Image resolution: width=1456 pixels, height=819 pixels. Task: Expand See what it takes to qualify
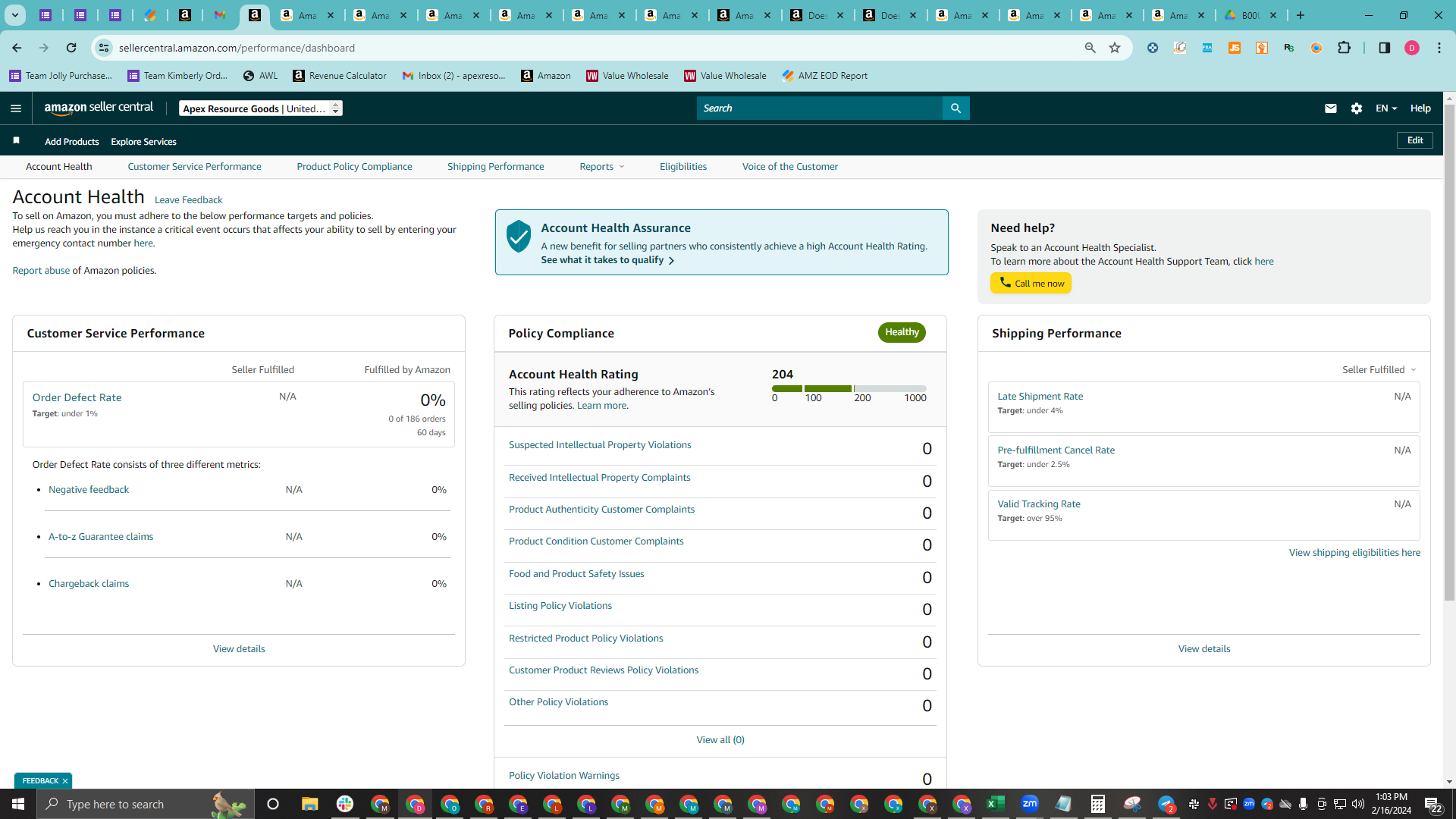pos(607,260)
